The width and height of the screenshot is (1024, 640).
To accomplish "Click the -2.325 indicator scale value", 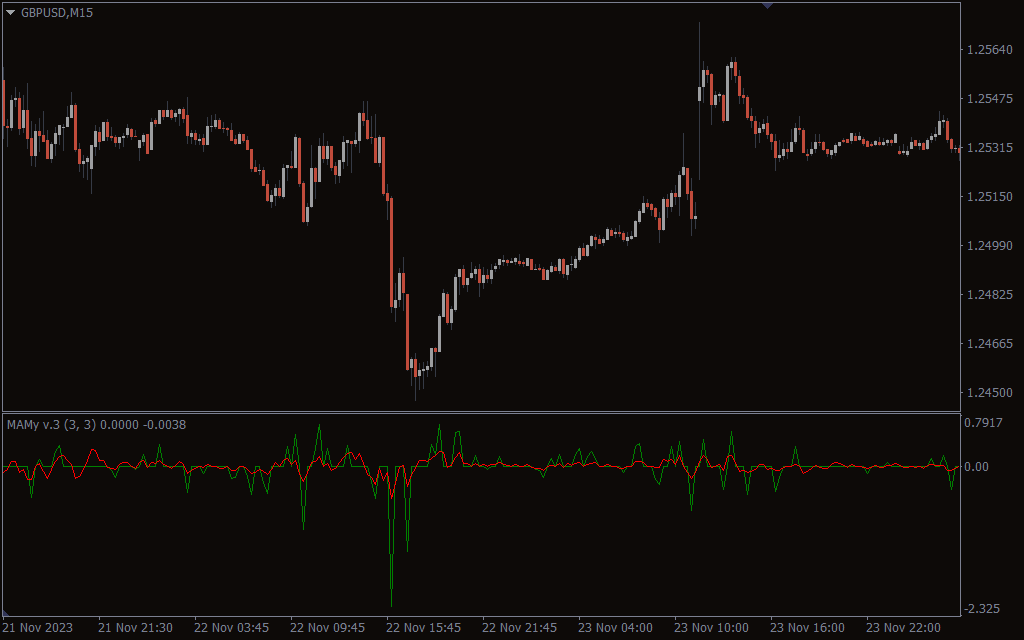I will point(983,609).
